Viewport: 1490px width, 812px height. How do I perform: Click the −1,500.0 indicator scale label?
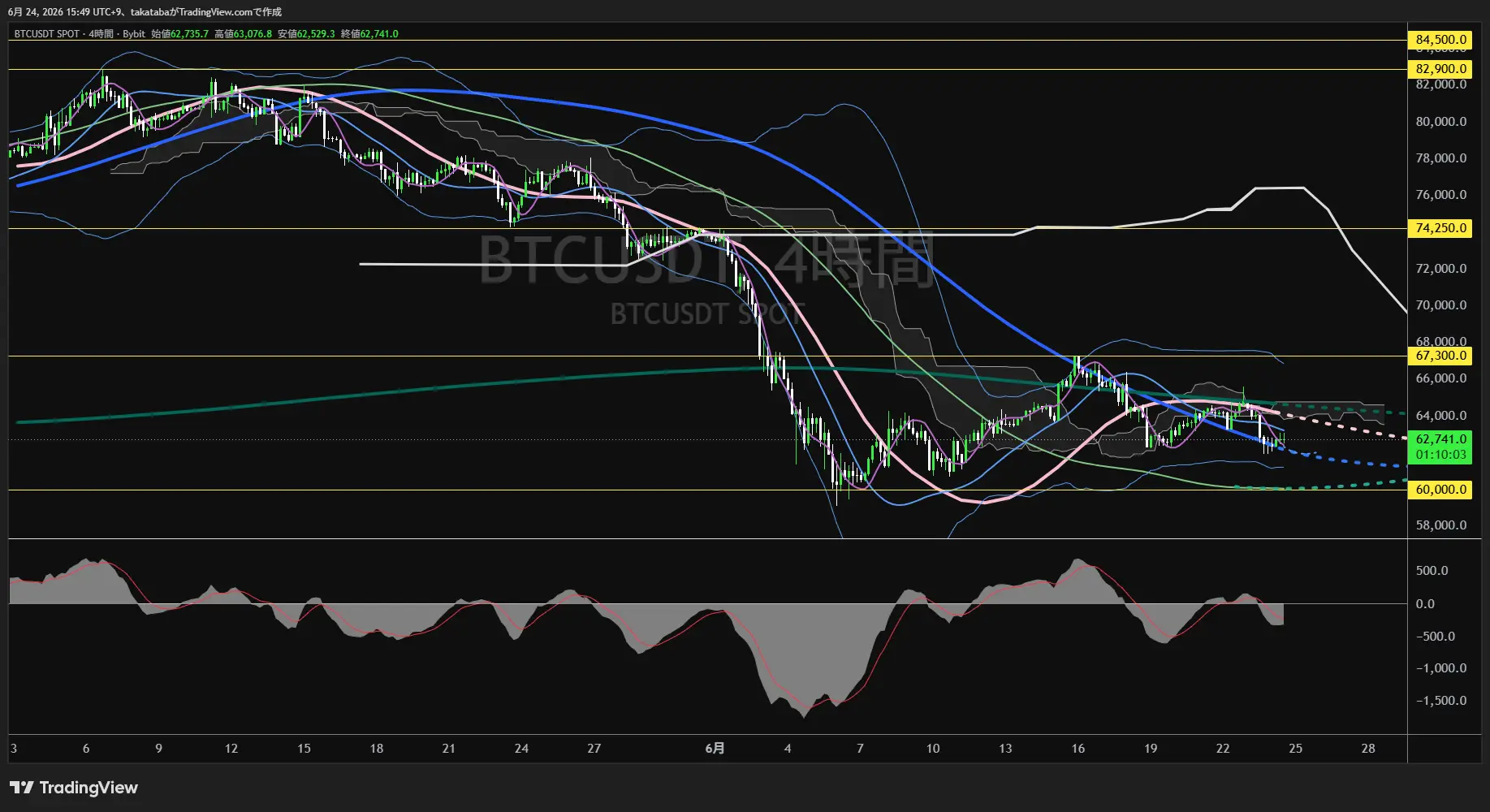coord(1441,701)
